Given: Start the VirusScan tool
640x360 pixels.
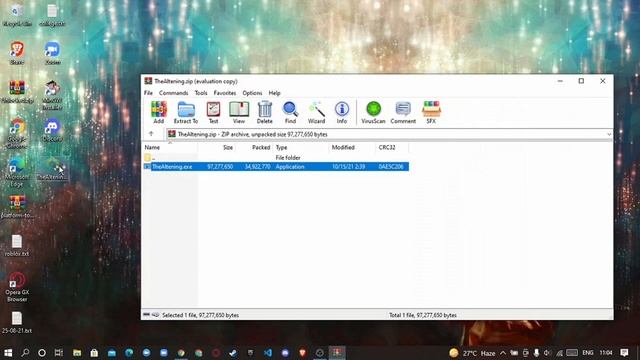Looking at the screenshot, I should (373, 112).
